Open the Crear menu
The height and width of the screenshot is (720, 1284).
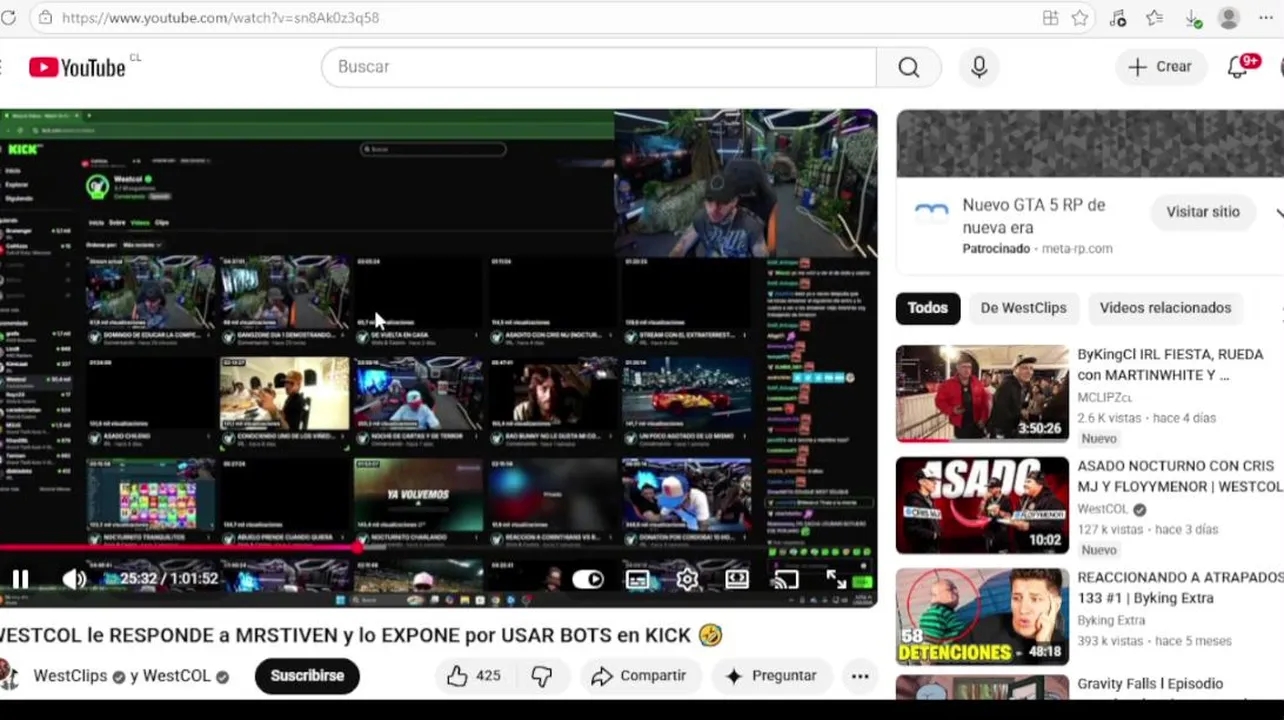pos(1160,67)
